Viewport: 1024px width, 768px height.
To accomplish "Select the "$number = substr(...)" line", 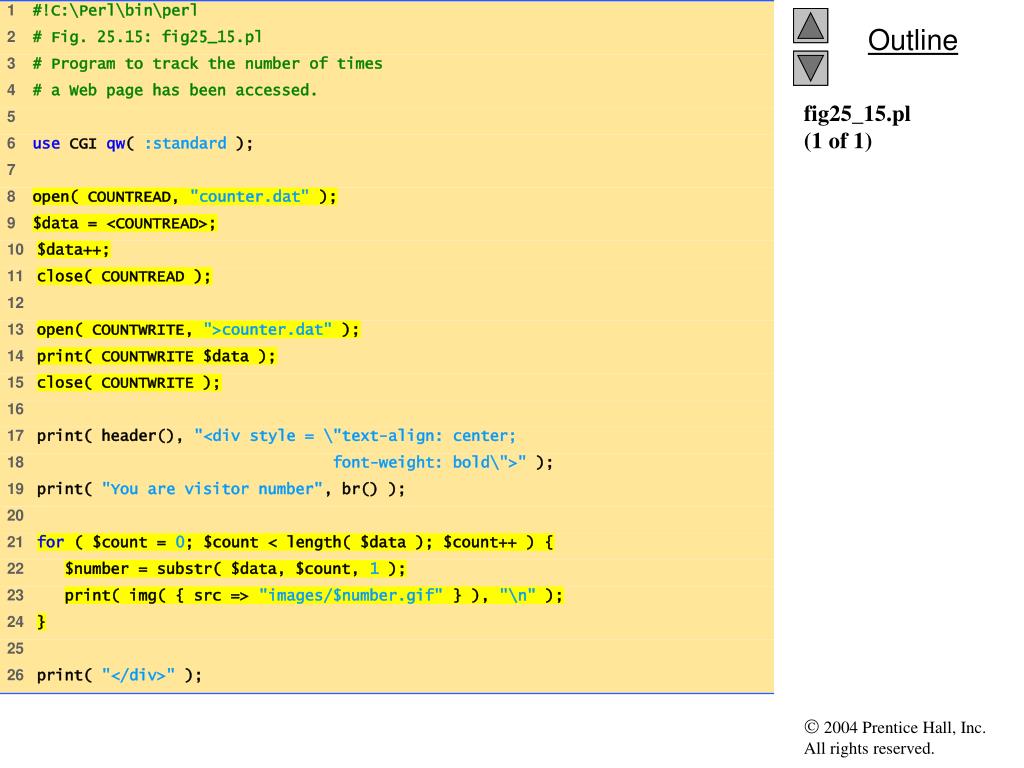I will point(235,569).
